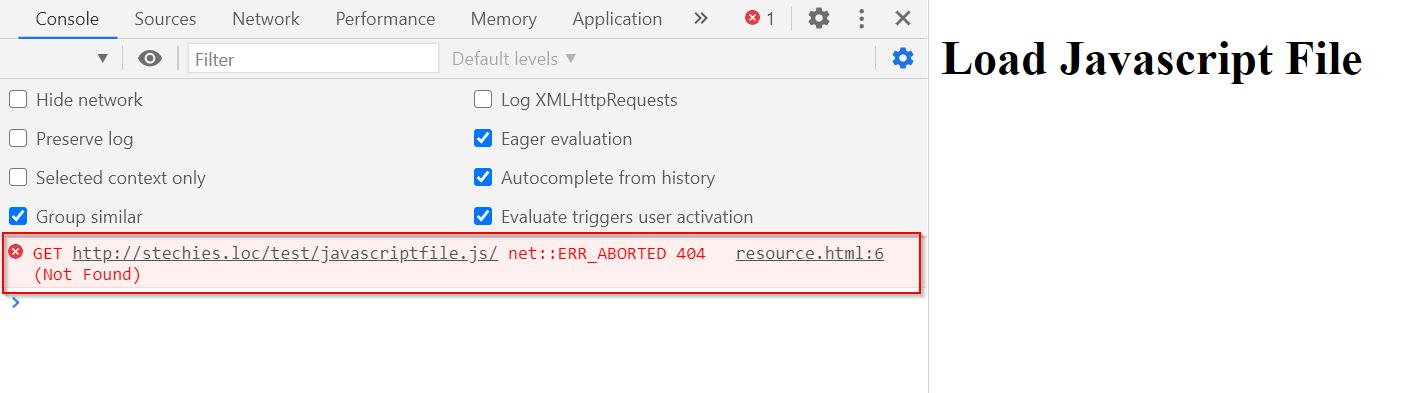Switch to the Network tab
The image size is (1424, 393).
266,19
